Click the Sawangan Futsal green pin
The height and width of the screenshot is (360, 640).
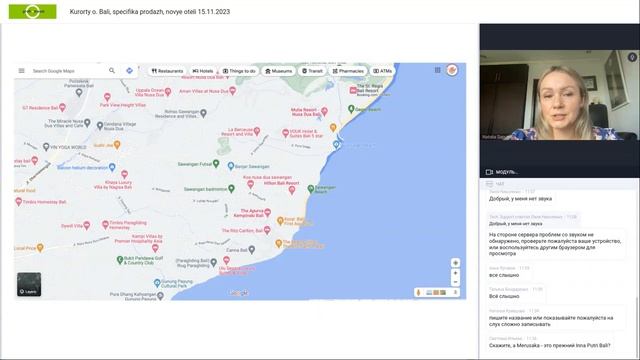216,164
